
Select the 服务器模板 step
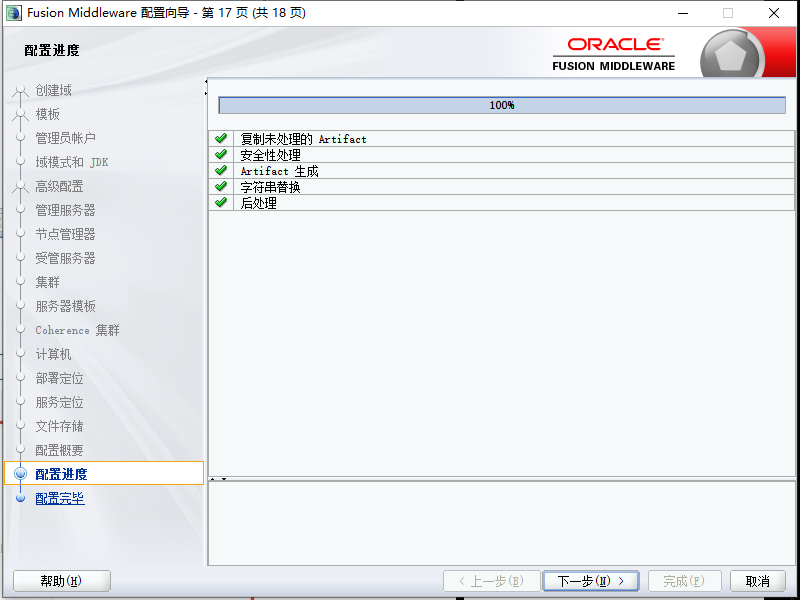pyautogui.click(x=65, y=306)
